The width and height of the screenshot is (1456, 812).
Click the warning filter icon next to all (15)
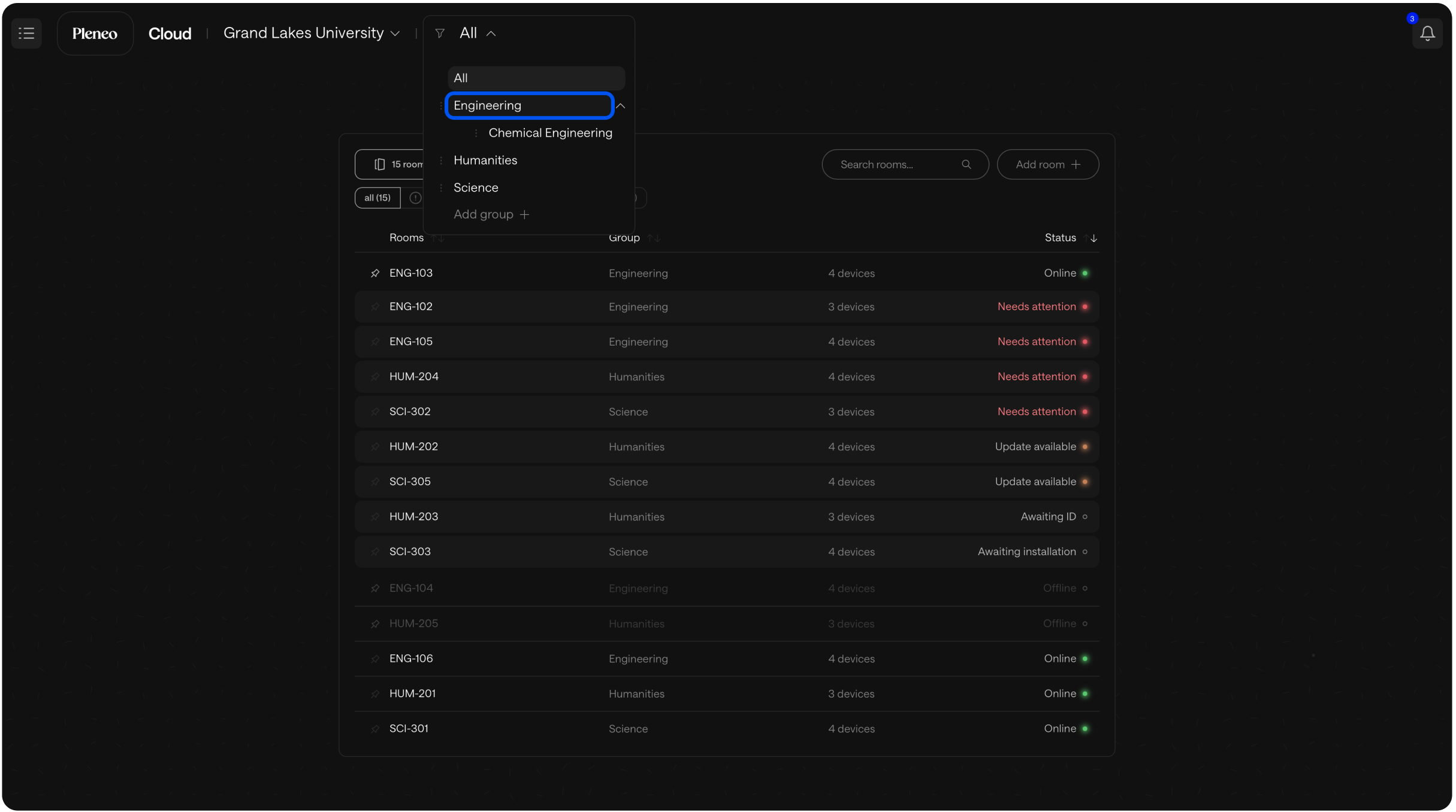(x=415, y=198)
